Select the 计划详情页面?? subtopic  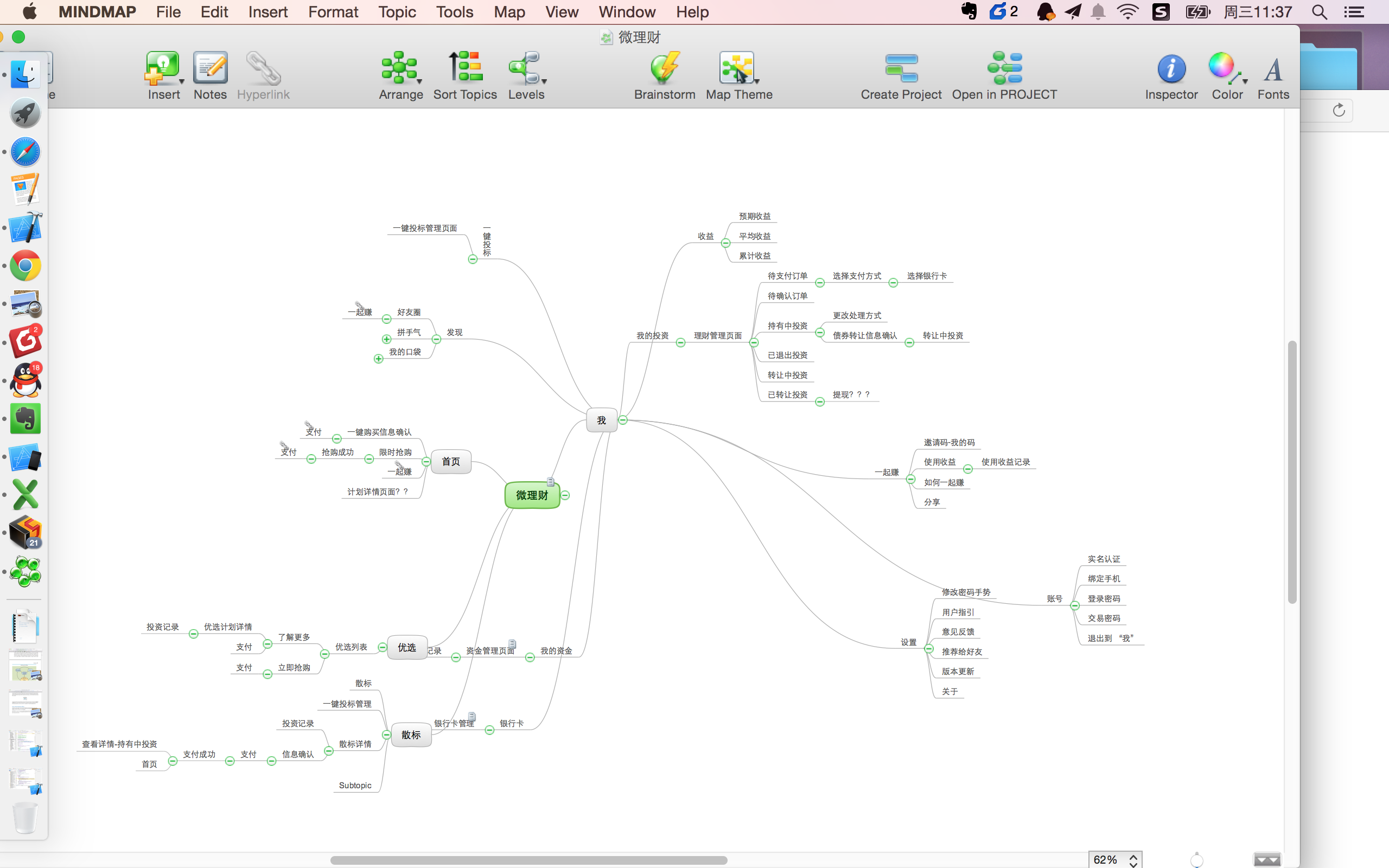click(x=378, y=492)
